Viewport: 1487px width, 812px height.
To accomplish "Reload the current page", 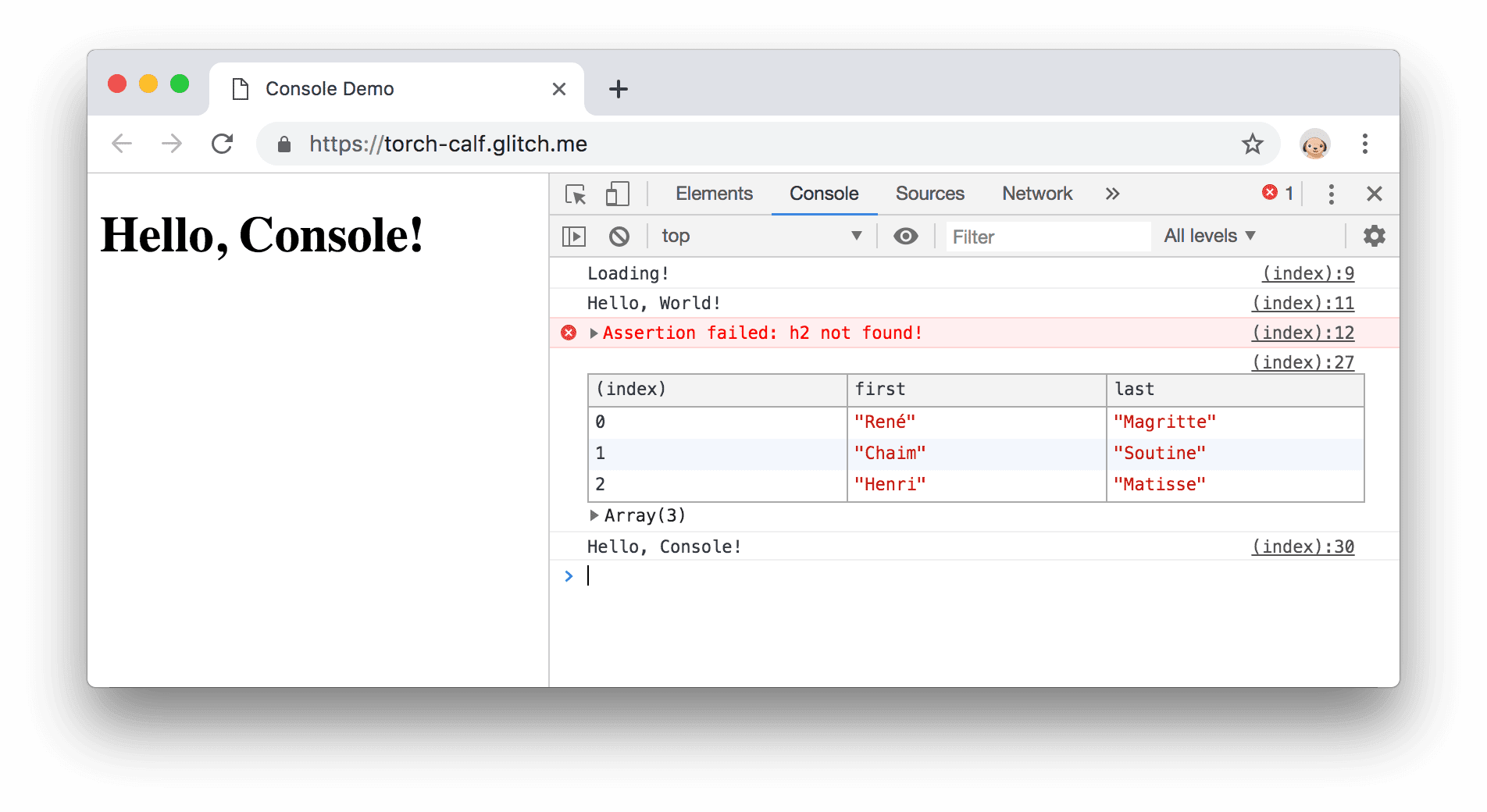I will coord(223,144).
